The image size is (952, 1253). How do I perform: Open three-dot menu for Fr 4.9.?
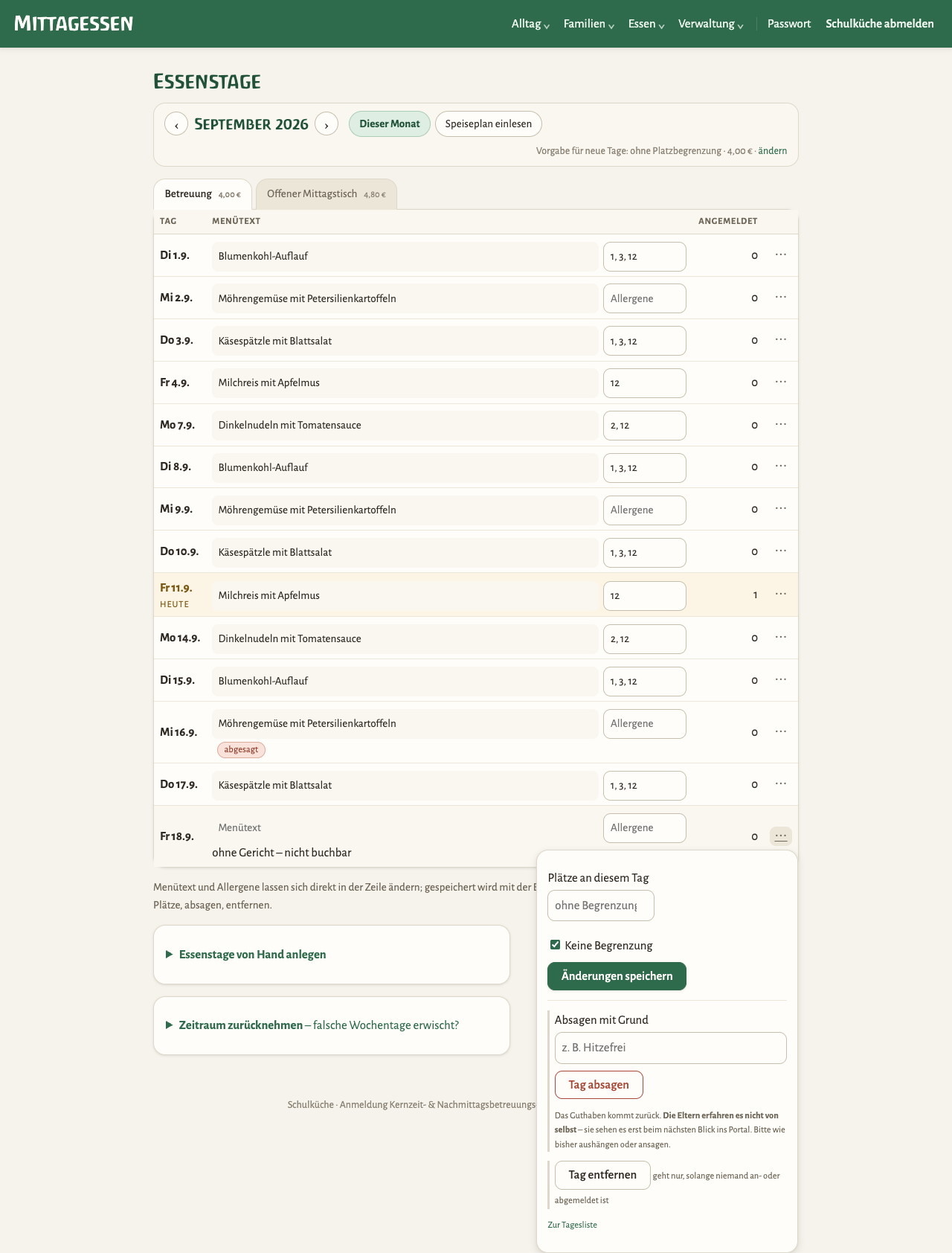[x=781, y=382]
